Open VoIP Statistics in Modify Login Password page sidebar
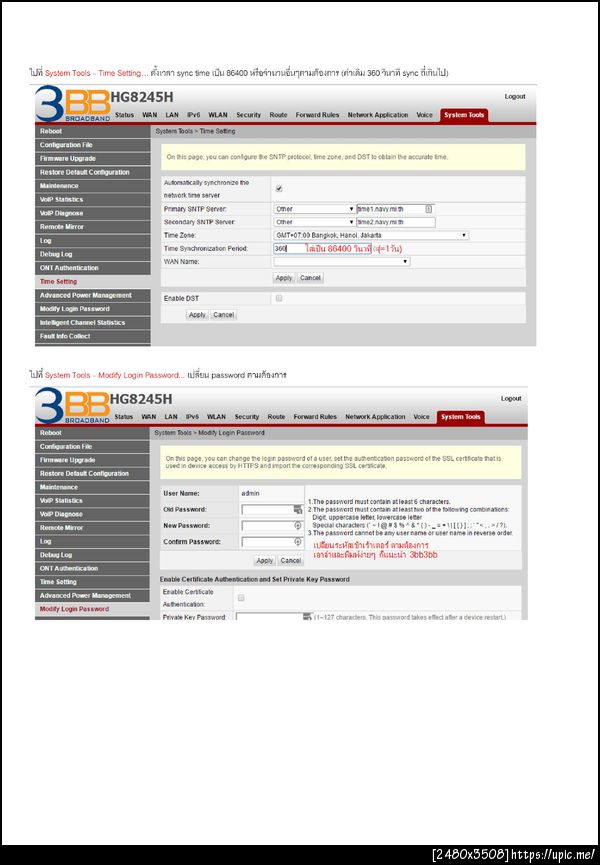Screen dimensions: 600x865 (92, 501)
